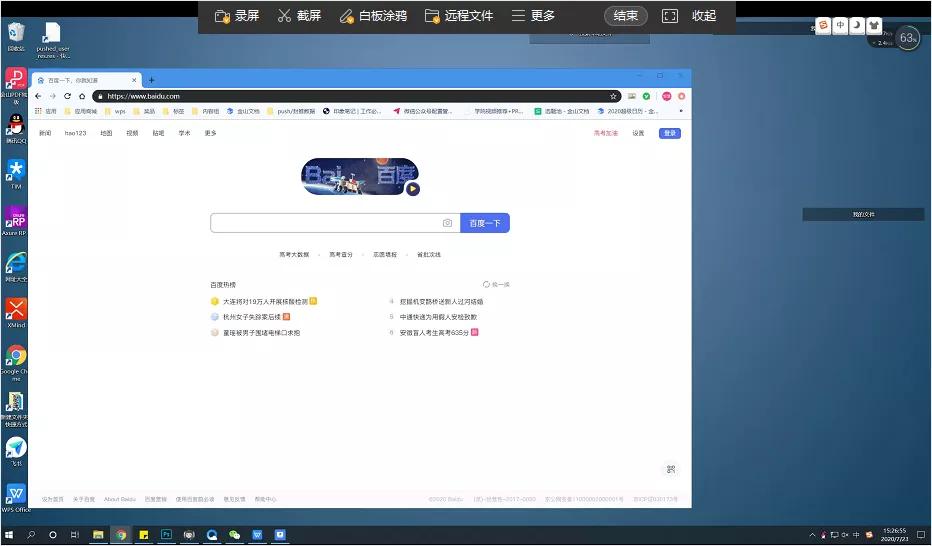The height and width of the screenshot is (546, 932).
Task: Open the push/技能数据 bookmark folder
Action: [291, 111]
